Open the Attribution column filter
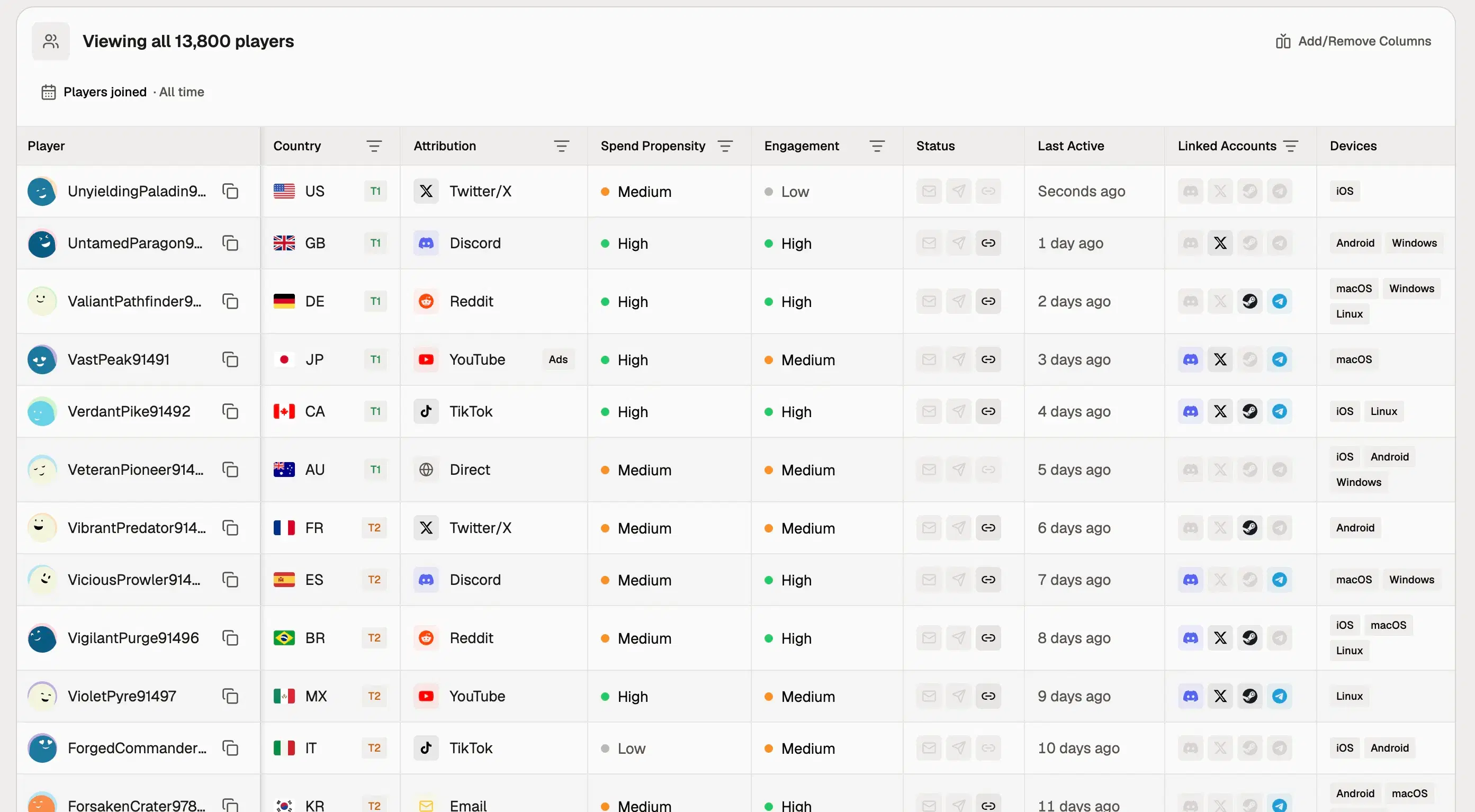This screenshot has width=1475, height=812. [x=562, y=146]
